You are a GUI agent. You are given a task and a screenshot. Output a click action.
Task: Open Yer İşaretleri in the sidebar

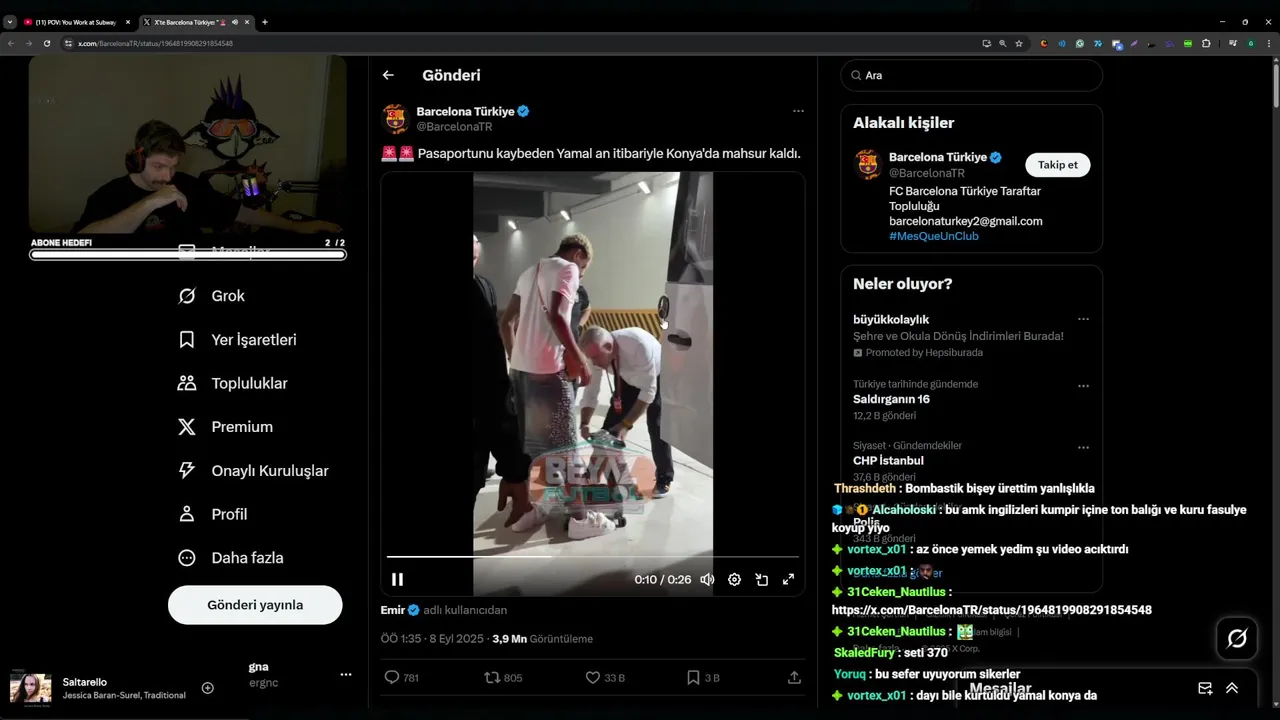(237, 340)
